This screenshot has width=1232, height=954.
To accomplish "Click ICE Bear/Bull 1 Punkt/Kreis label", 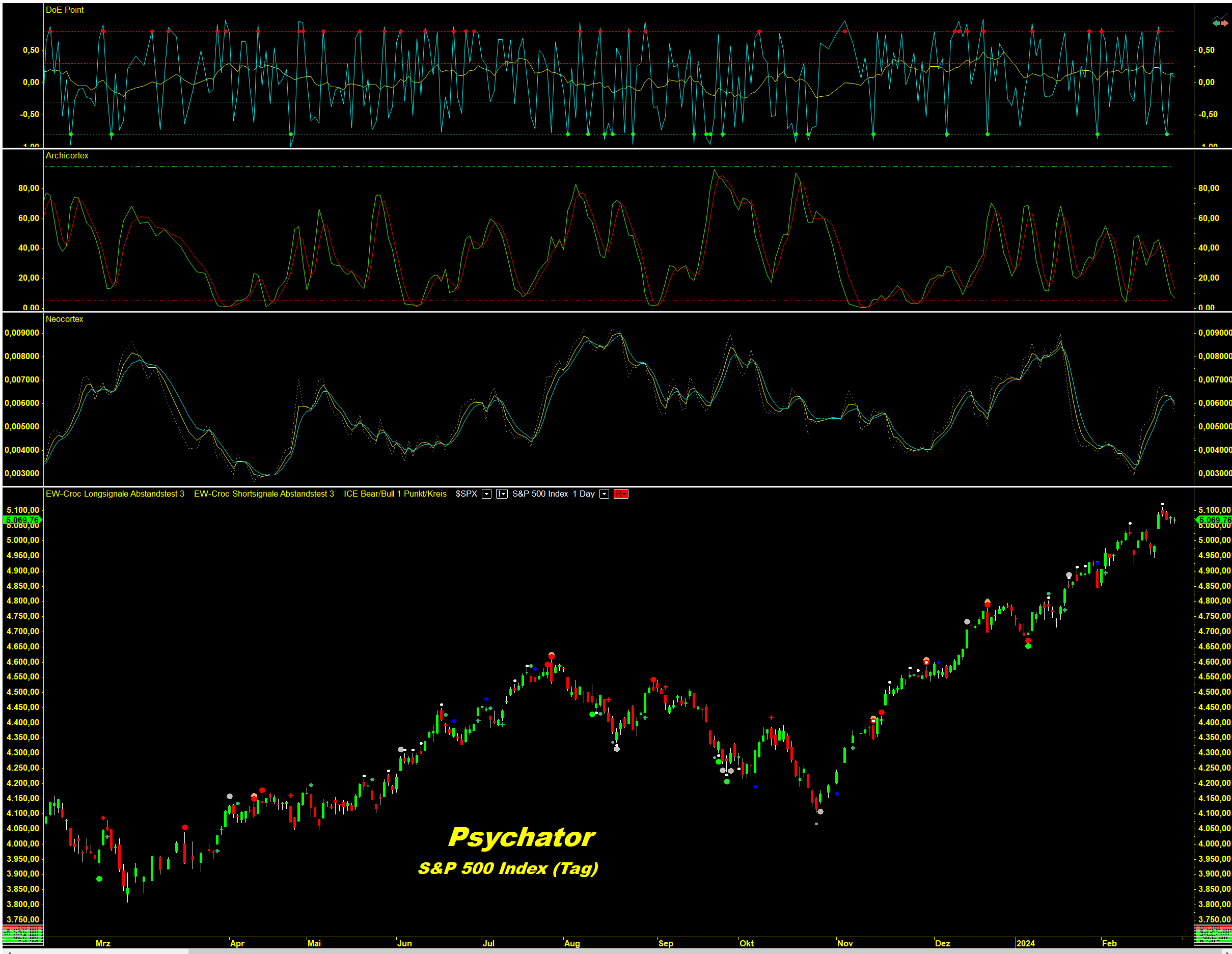I will tap(395, 494).
